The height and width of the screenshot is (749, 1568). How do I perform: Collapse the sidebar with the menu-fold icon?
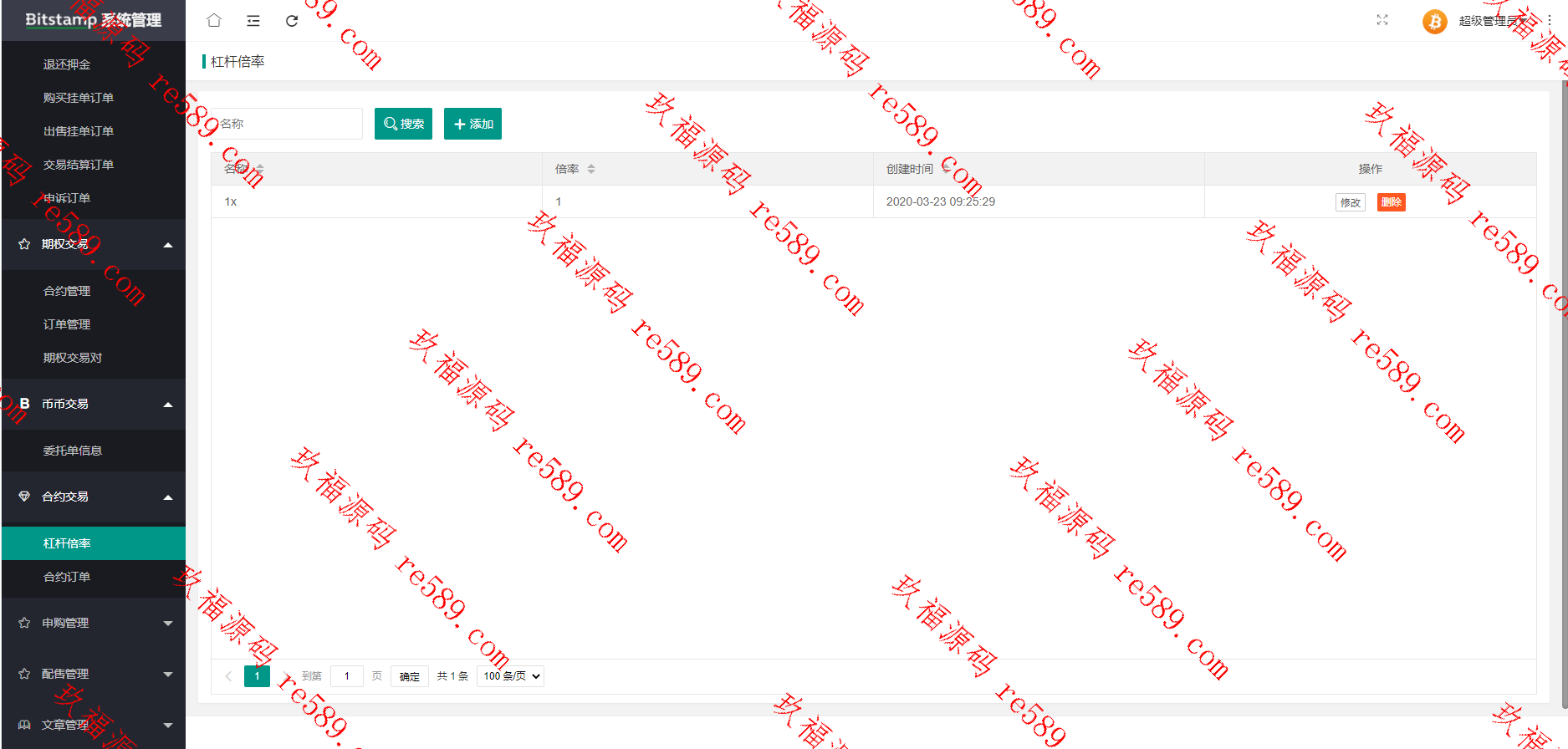click(253, 21)
